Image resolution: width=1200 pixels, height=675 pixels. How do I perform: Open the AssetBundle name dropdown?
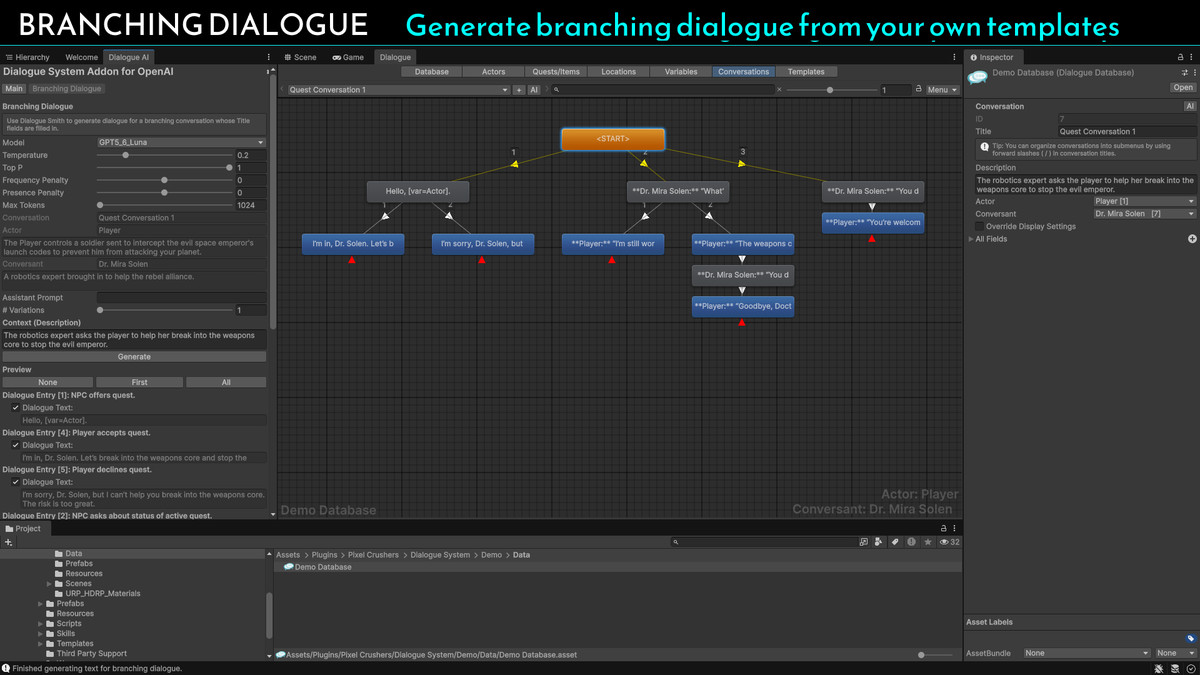(1086, 653)
